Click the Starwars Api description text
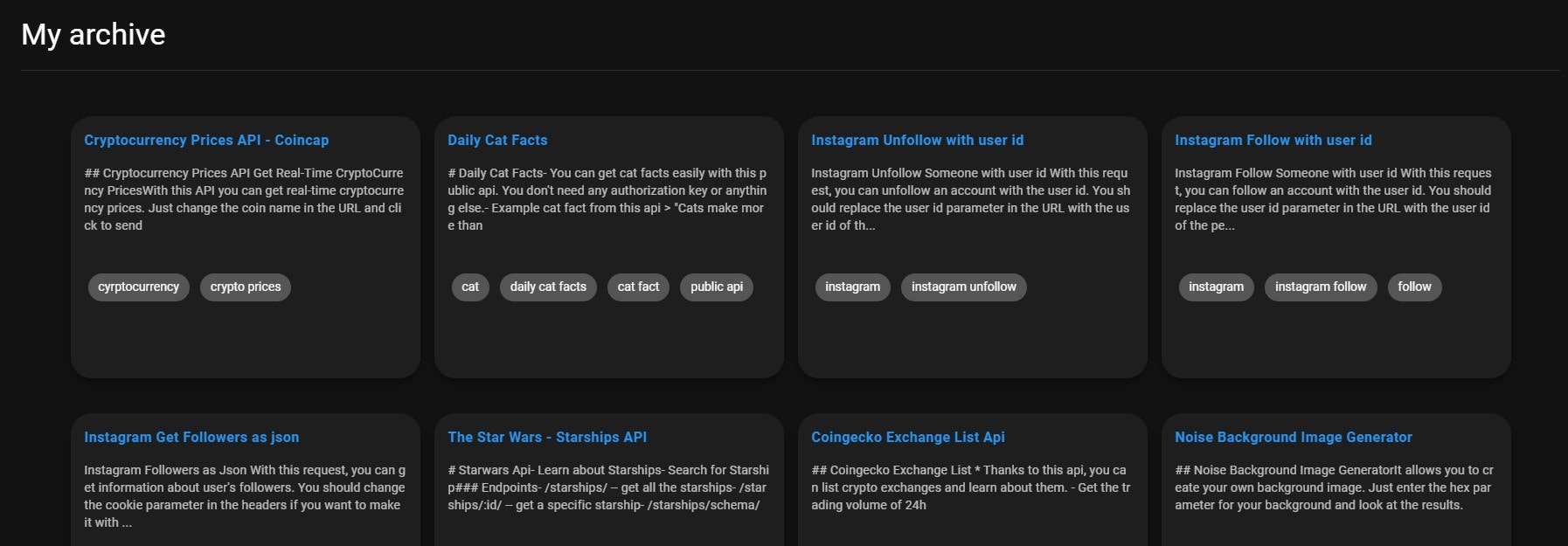The image size is (1568, 546). (608, 487)
